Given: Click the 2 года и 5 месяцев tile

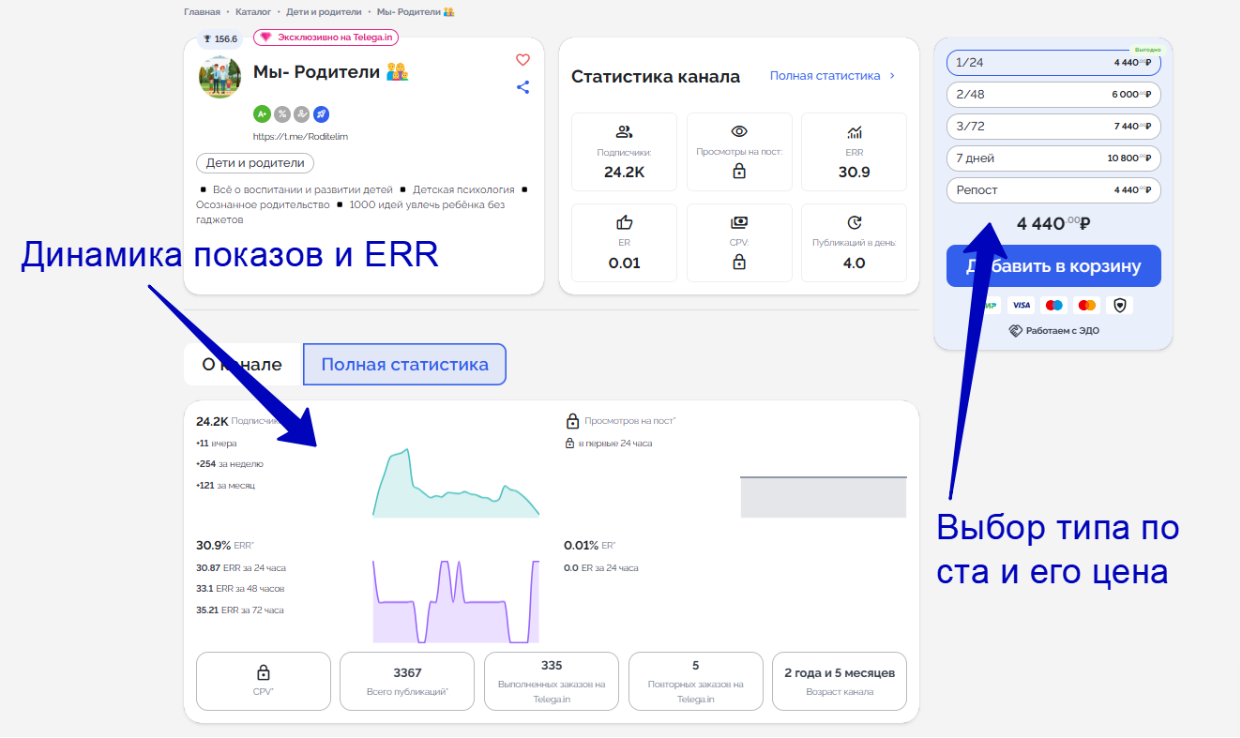Looking at the screenshot, I should (839, 681).
